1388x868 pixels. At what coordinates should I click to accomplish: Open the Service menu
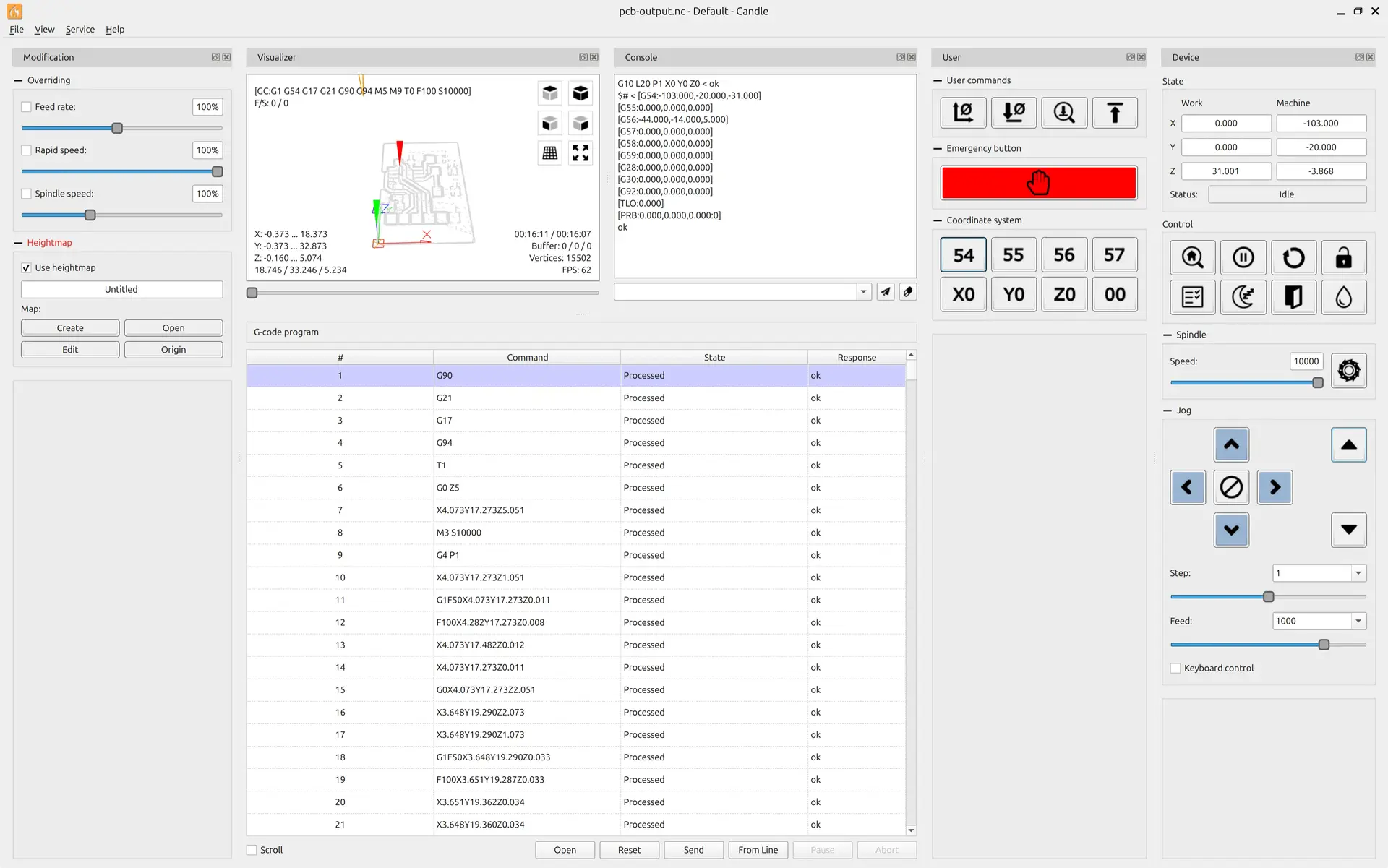(x=80, y=29)
